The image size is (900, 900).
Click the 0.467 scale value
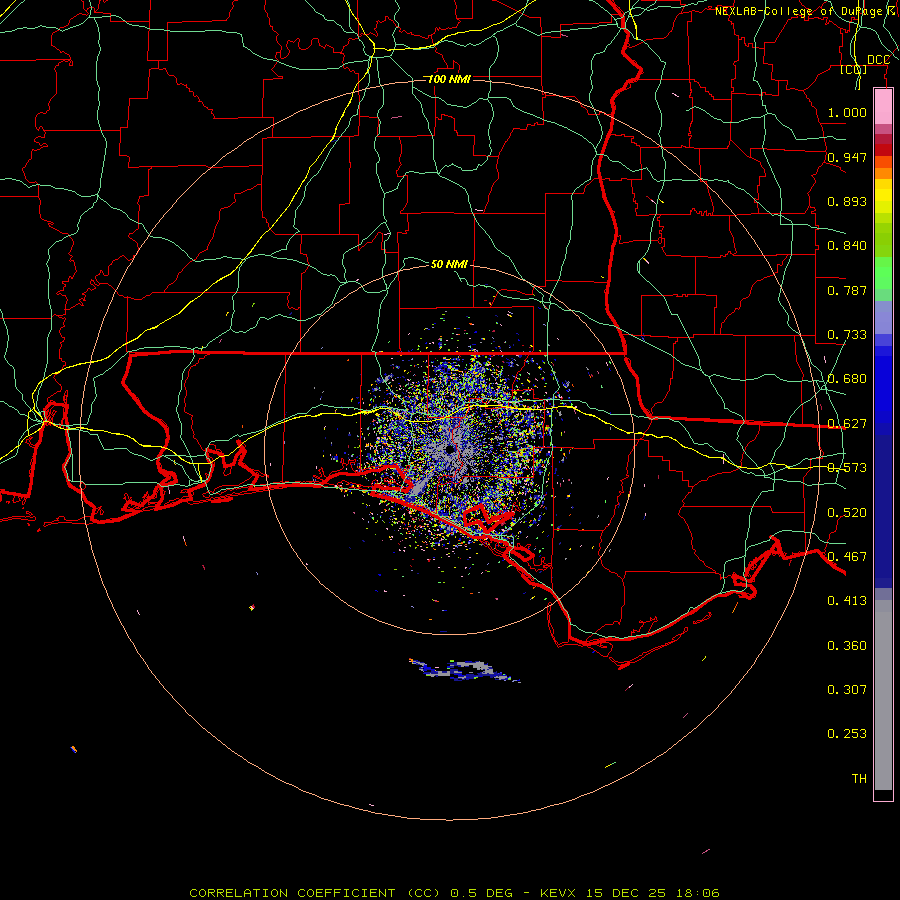pyautogui.click(x=847, y=557)
